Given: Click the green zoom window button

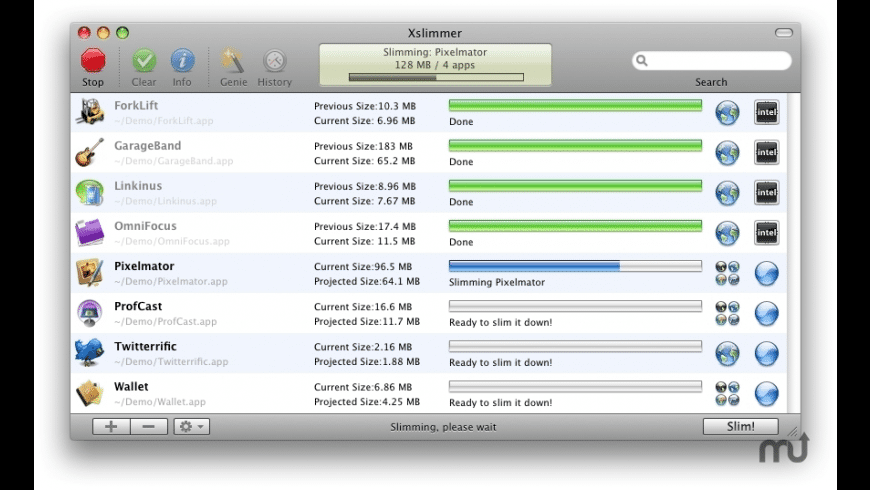Looking at the screenshot, I should tap(123, 33).
